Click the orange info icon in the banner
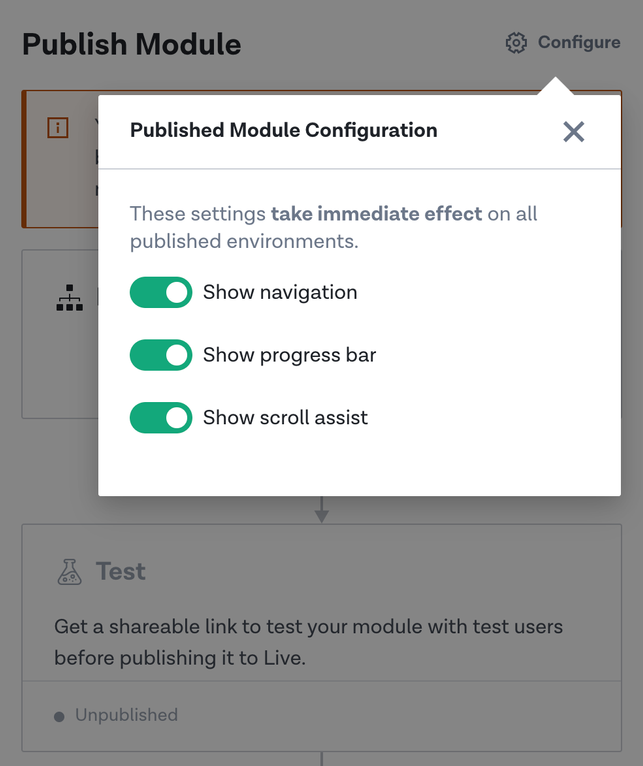This screenshot has width=643, height=766. click(58, 128)
